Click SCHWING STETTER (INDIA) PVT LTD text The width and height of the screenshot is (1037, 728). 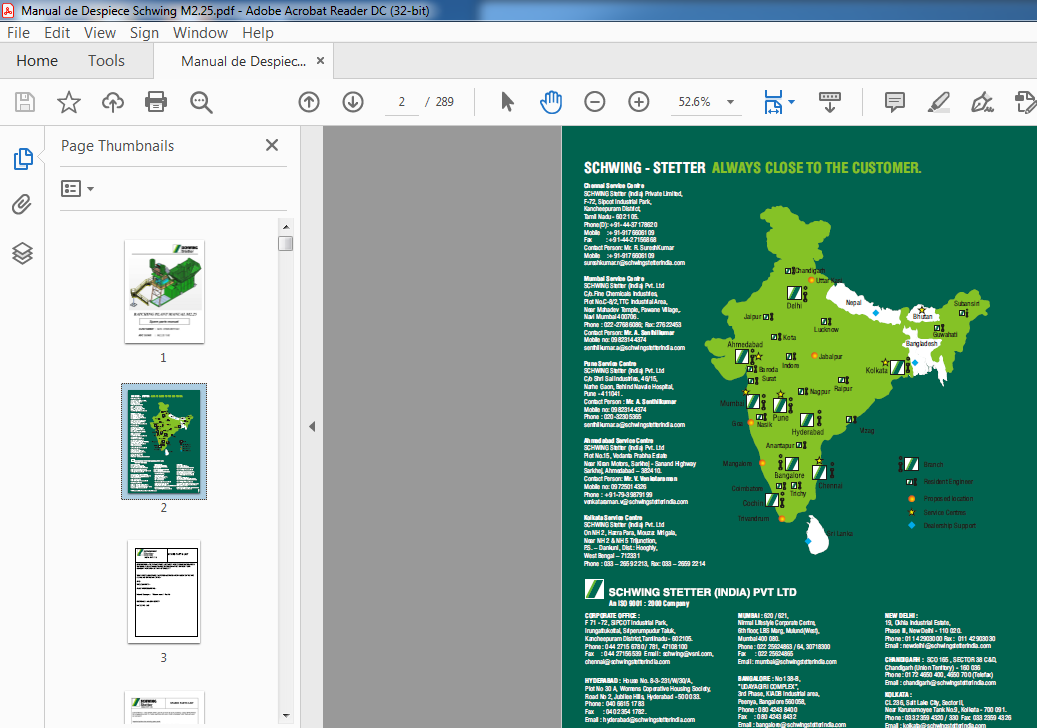click(702, 592)
